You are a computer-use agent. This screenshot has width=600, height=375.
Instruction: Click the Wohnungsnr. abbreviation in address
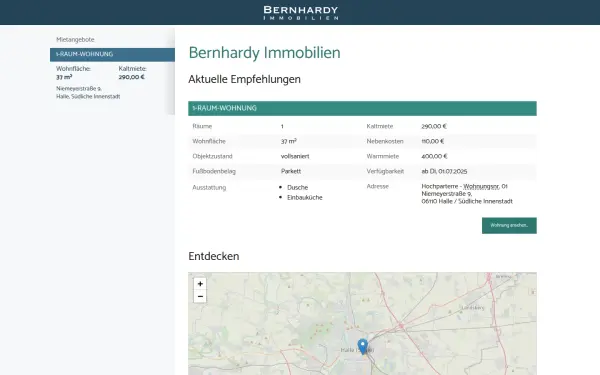click(481, 186)
